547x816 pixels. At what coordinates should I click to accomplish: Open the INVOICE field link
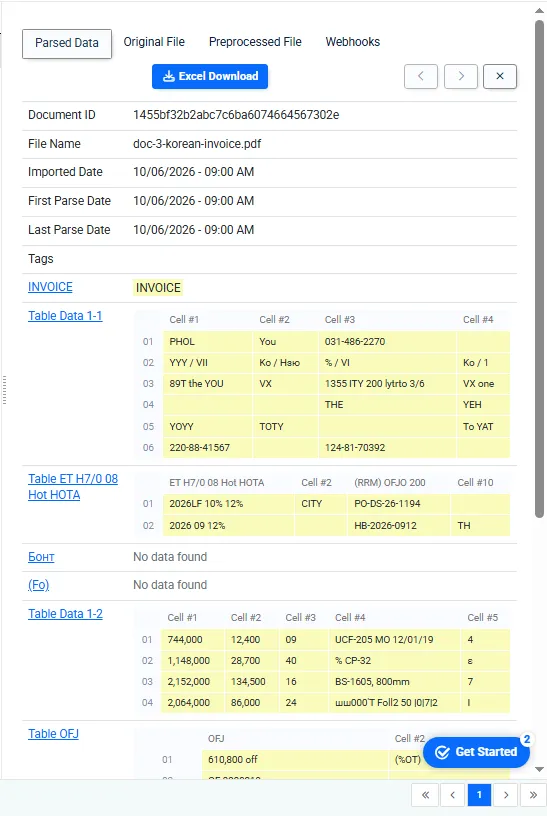point(50,287)
